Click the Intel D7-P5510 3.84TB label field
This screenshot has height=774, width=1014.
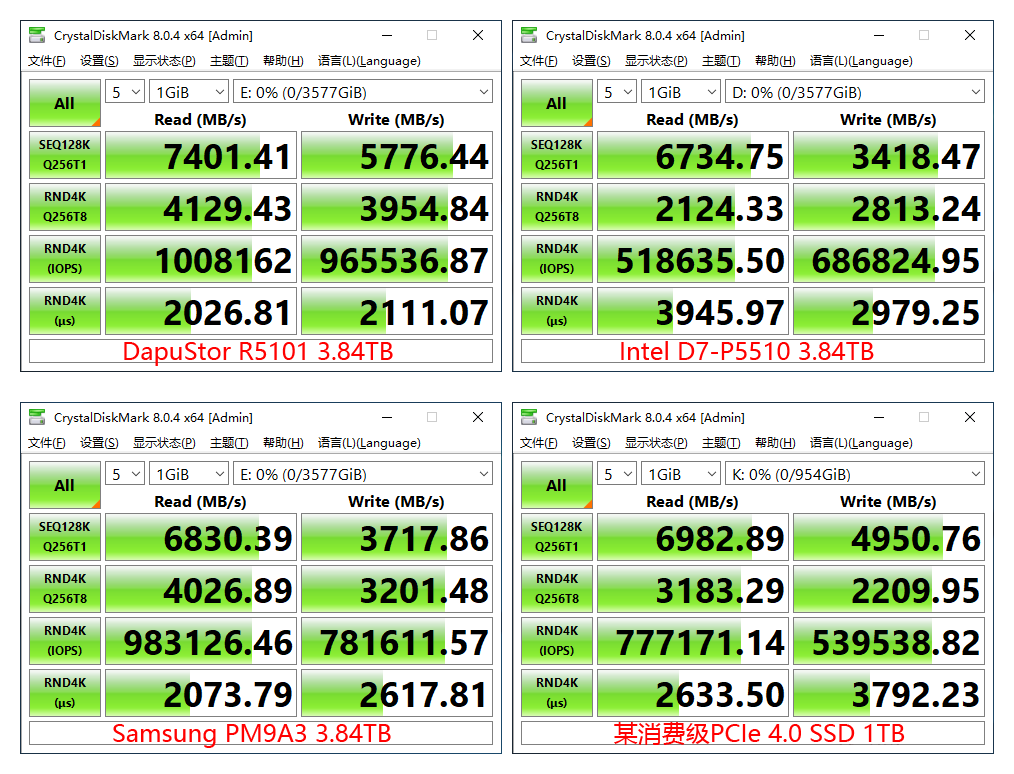753,351
